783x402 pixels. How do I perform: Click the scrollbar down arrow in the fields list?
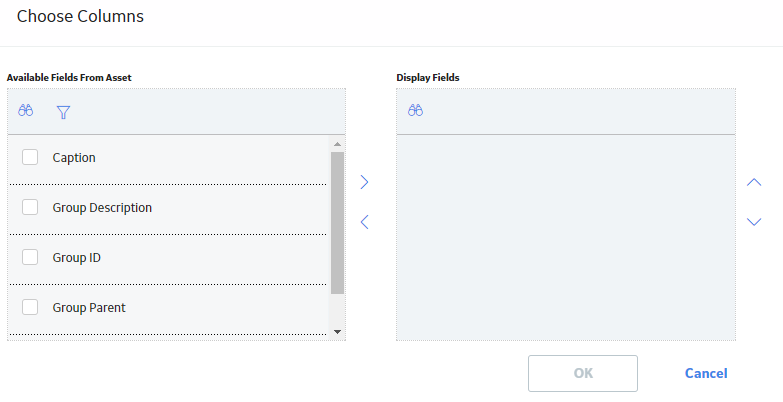pyautogui.click(x=338, y=332)
